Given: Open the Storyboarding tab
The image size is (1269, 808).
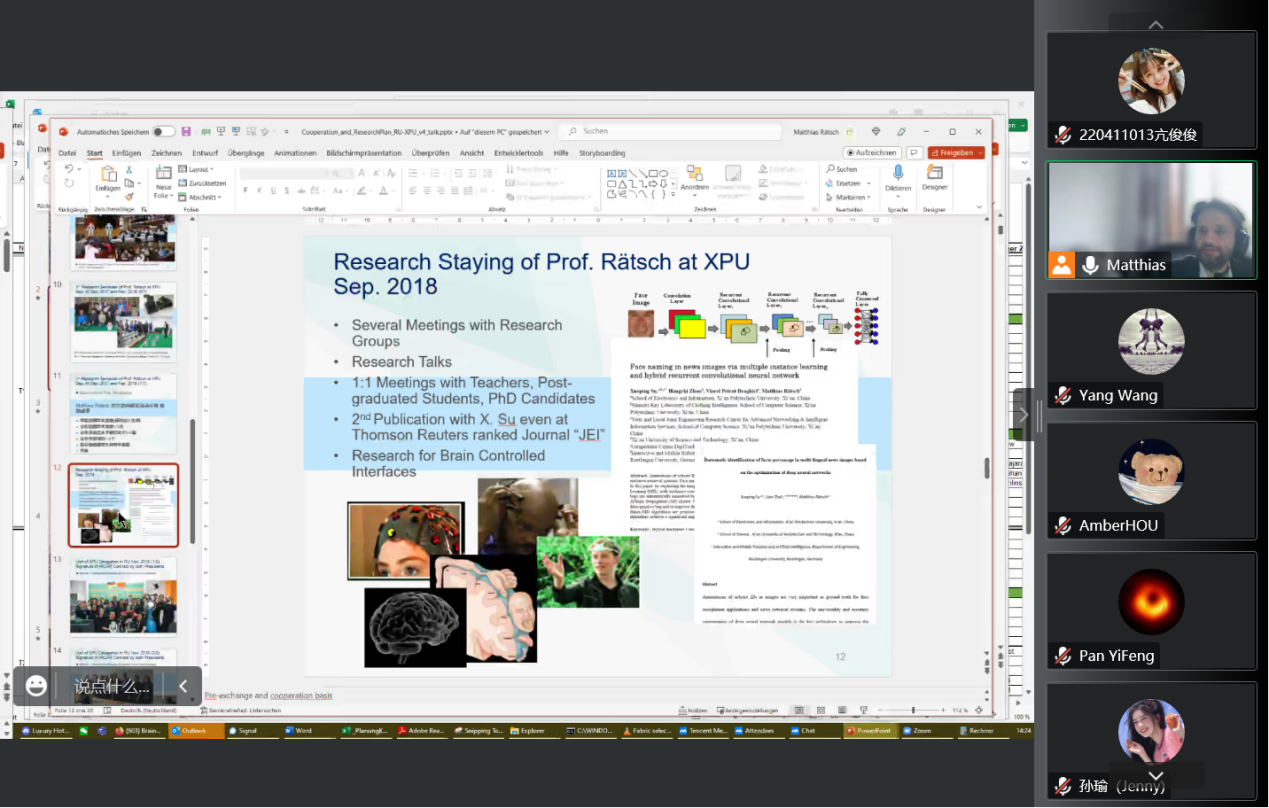Looking at the screenshot, I should coord(602,153).
